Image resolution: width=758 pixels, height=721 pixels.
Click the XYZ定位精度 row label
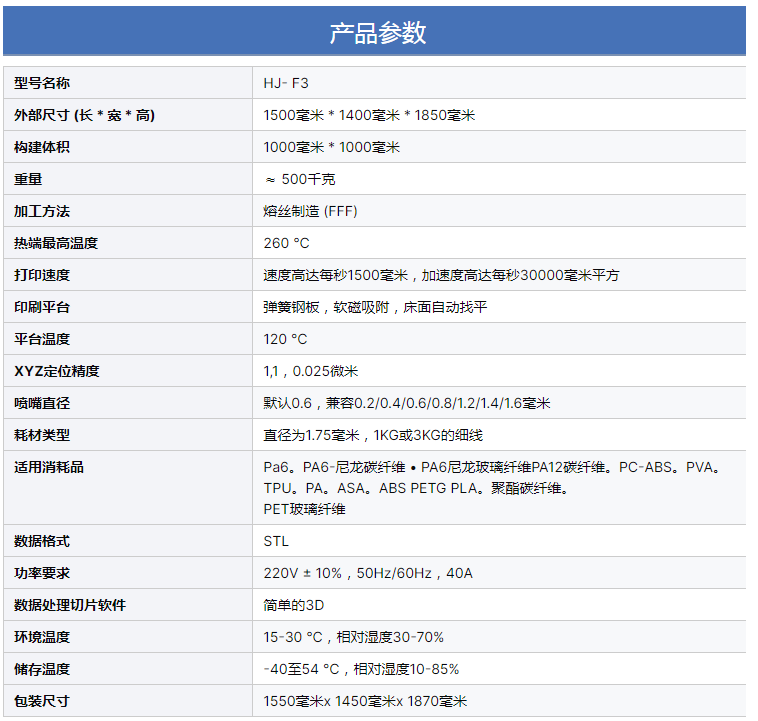[x=57, y=371]
